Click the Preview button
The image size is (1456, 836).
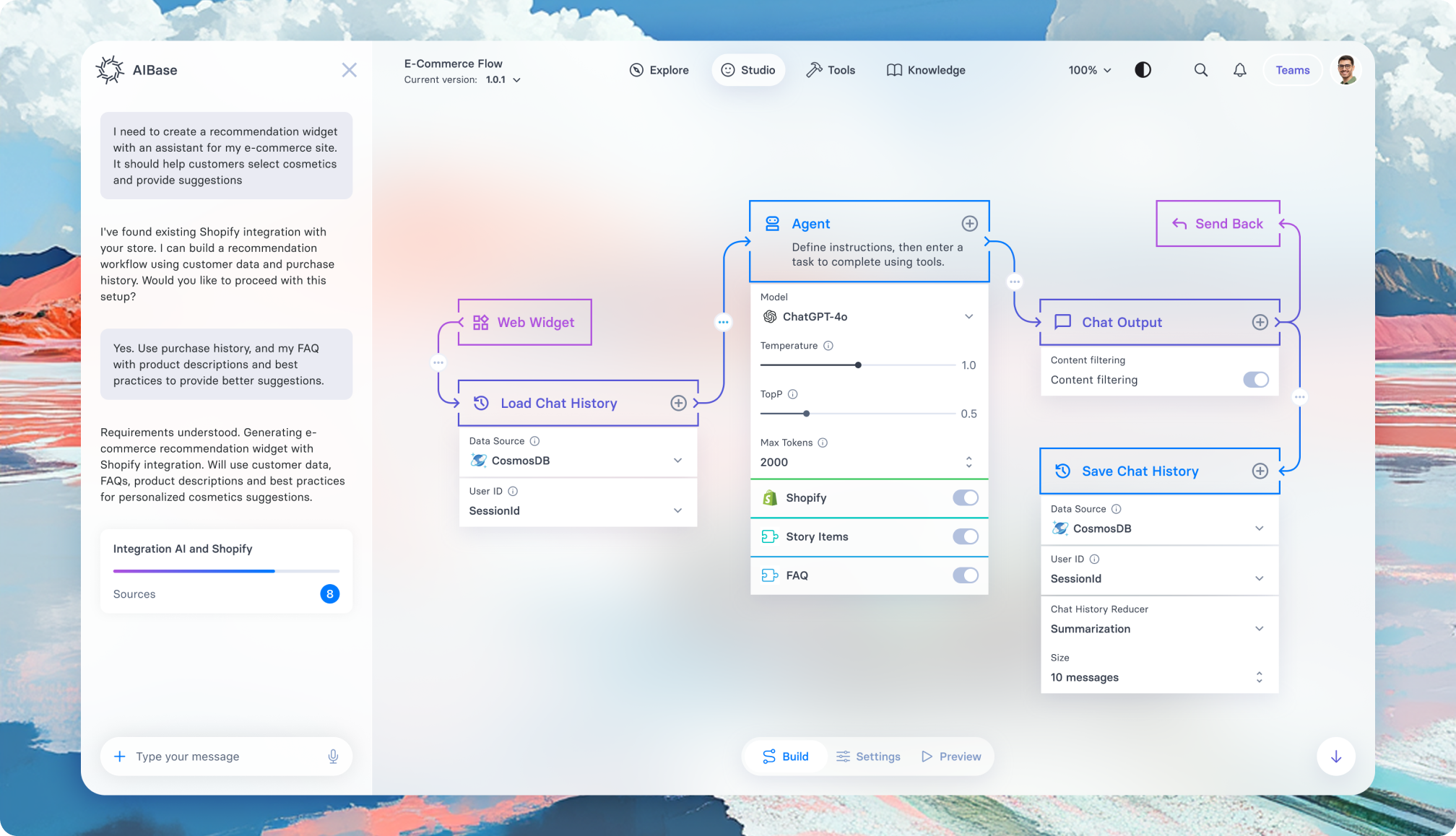click(951, 757)
